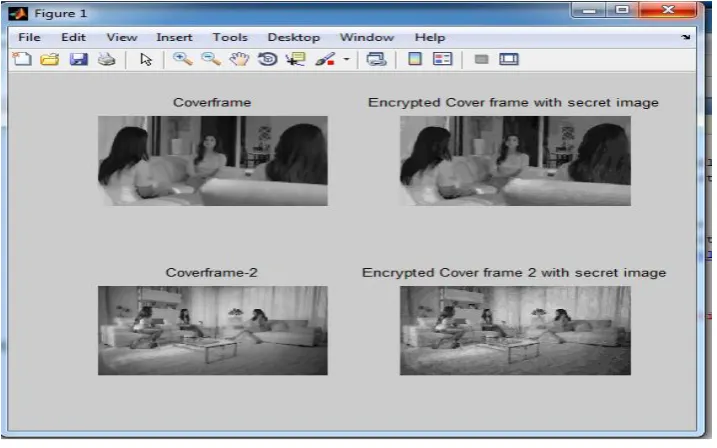Hide plot tools with gray square icon
The image size is (717, 448).
pos(481,59)
